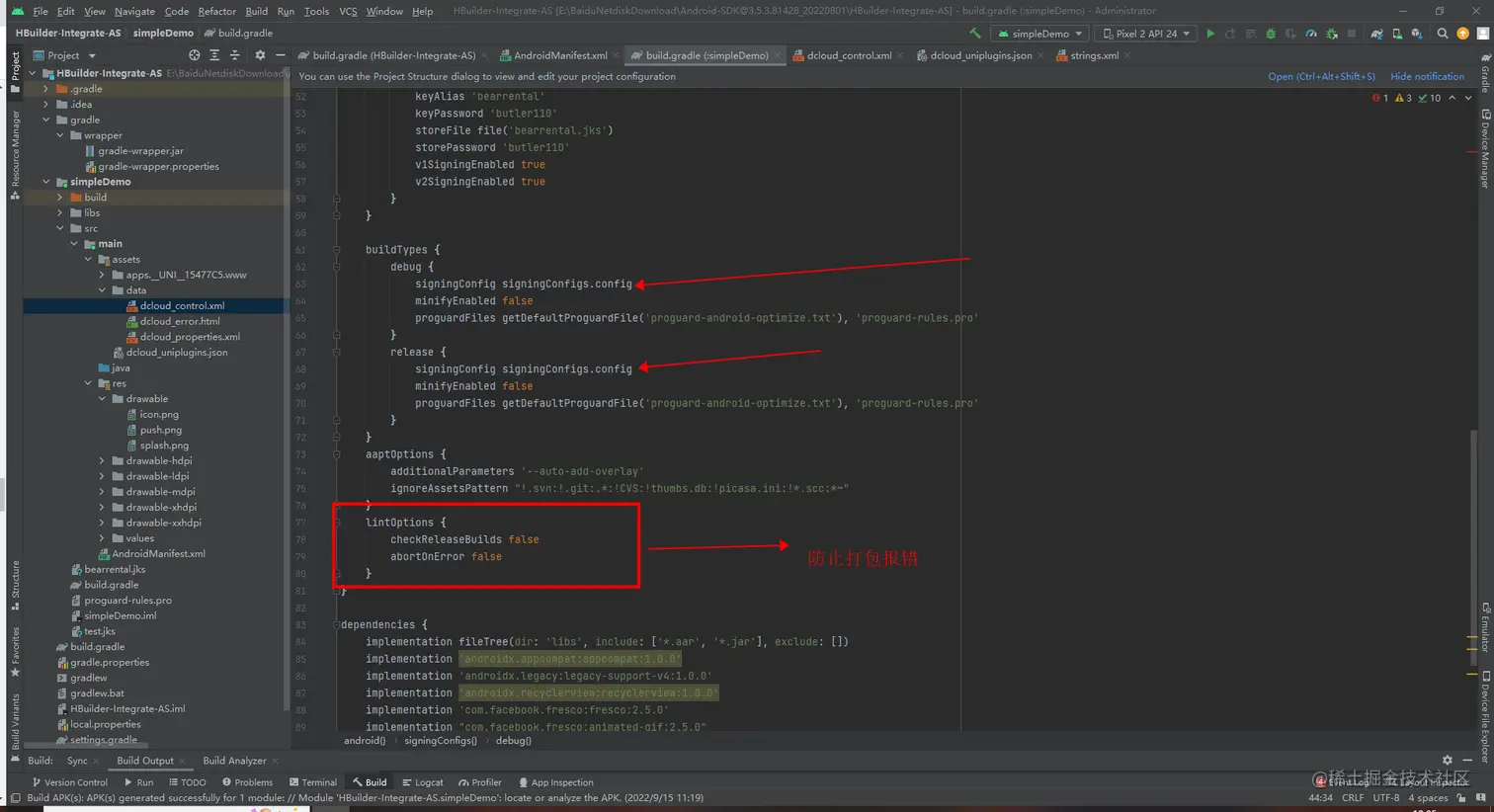1494x812 pixels.
Task: Click the tool windows quick-access icon in status bar
Action: (x=15, y=798)
